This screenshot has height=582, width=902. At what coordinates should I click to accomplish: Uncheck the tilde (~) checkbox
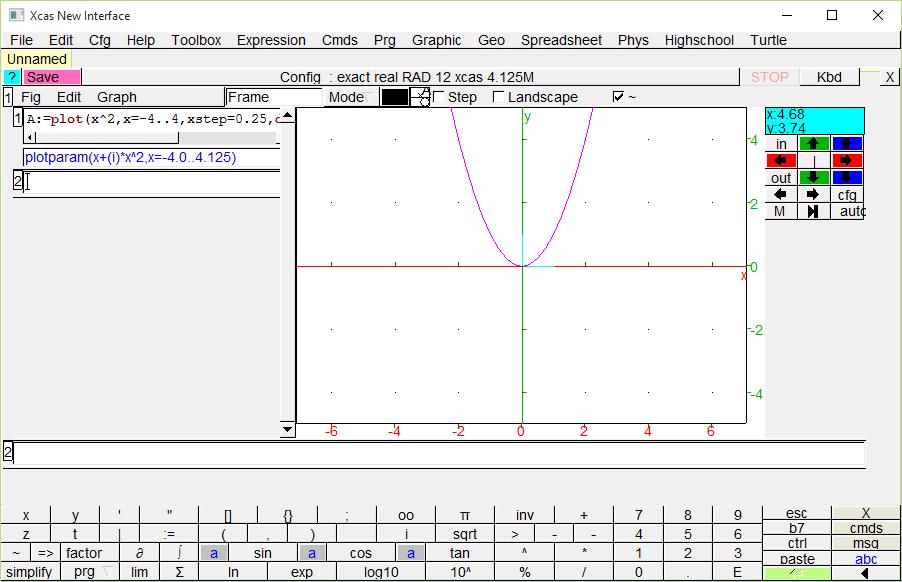618,97
